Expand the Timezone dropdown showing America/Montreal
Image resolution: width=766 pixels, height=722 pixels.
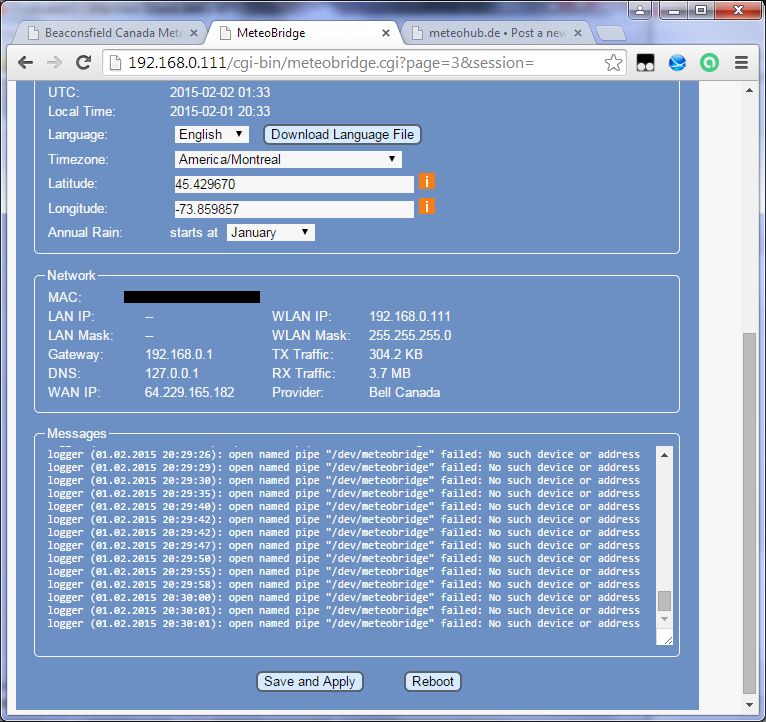pyautogui.click(x=287, y=159)
